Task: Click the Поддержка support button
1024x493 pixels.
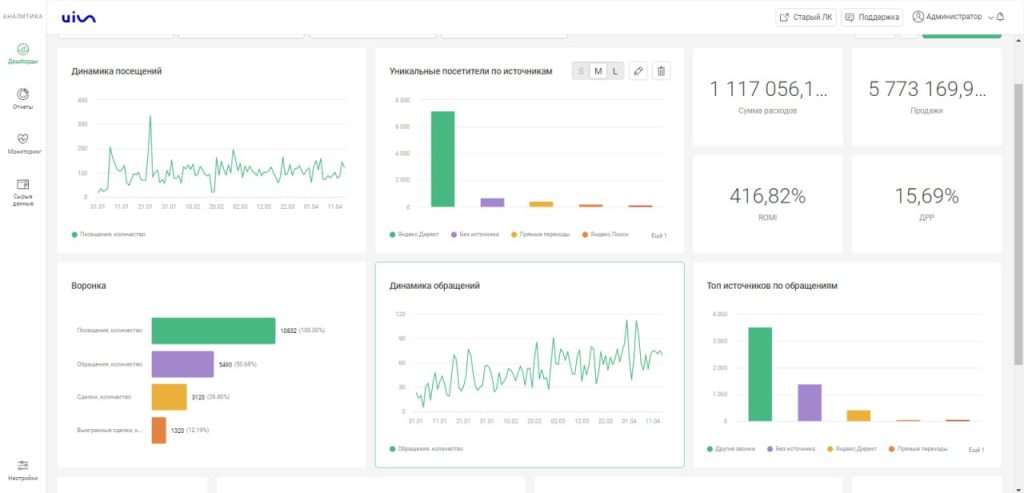Action: [x=872, y=17]
